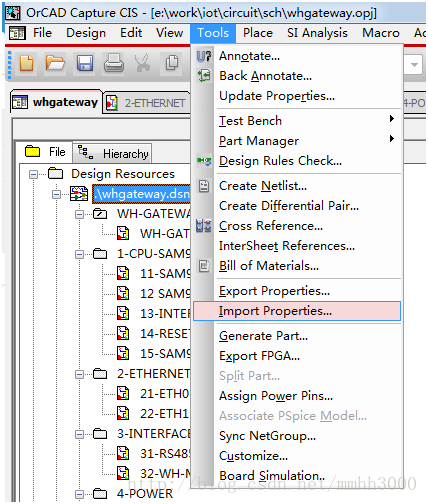Click the Back Annotate icon in menu
Viewport: 428px width, 504px height.
pyautogui.click(x=204, y=76)
